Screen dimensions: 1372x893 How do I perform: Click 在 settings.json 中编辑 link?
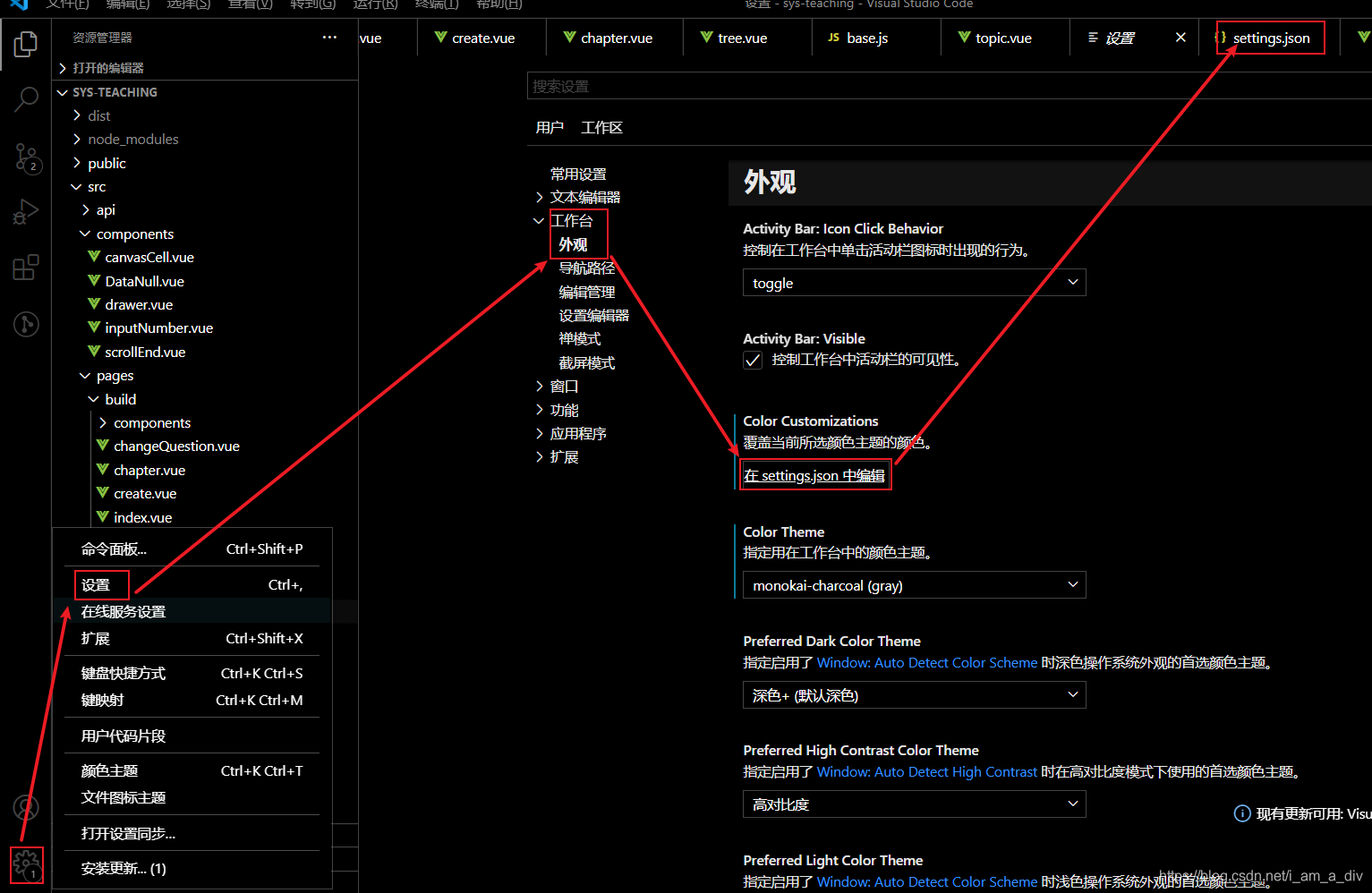coord(814,475)
